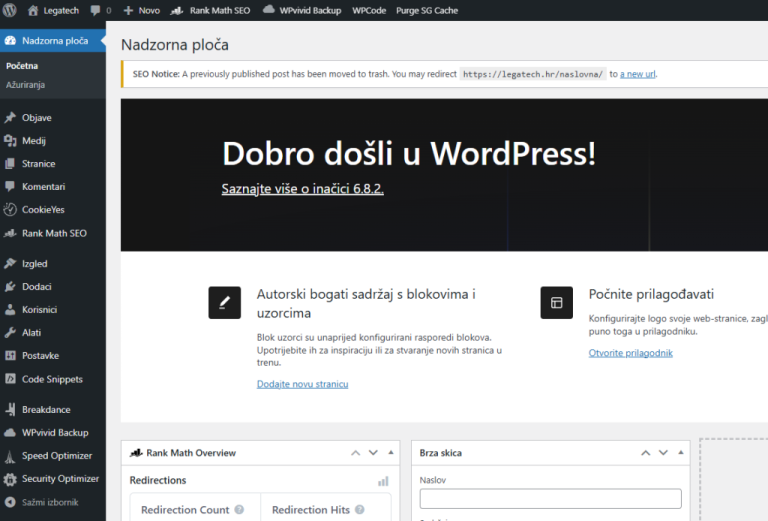This screenshot has height=521, width=768.
Task: Click the Izgled paintbrush icon
Action: (x=10, y=263)
